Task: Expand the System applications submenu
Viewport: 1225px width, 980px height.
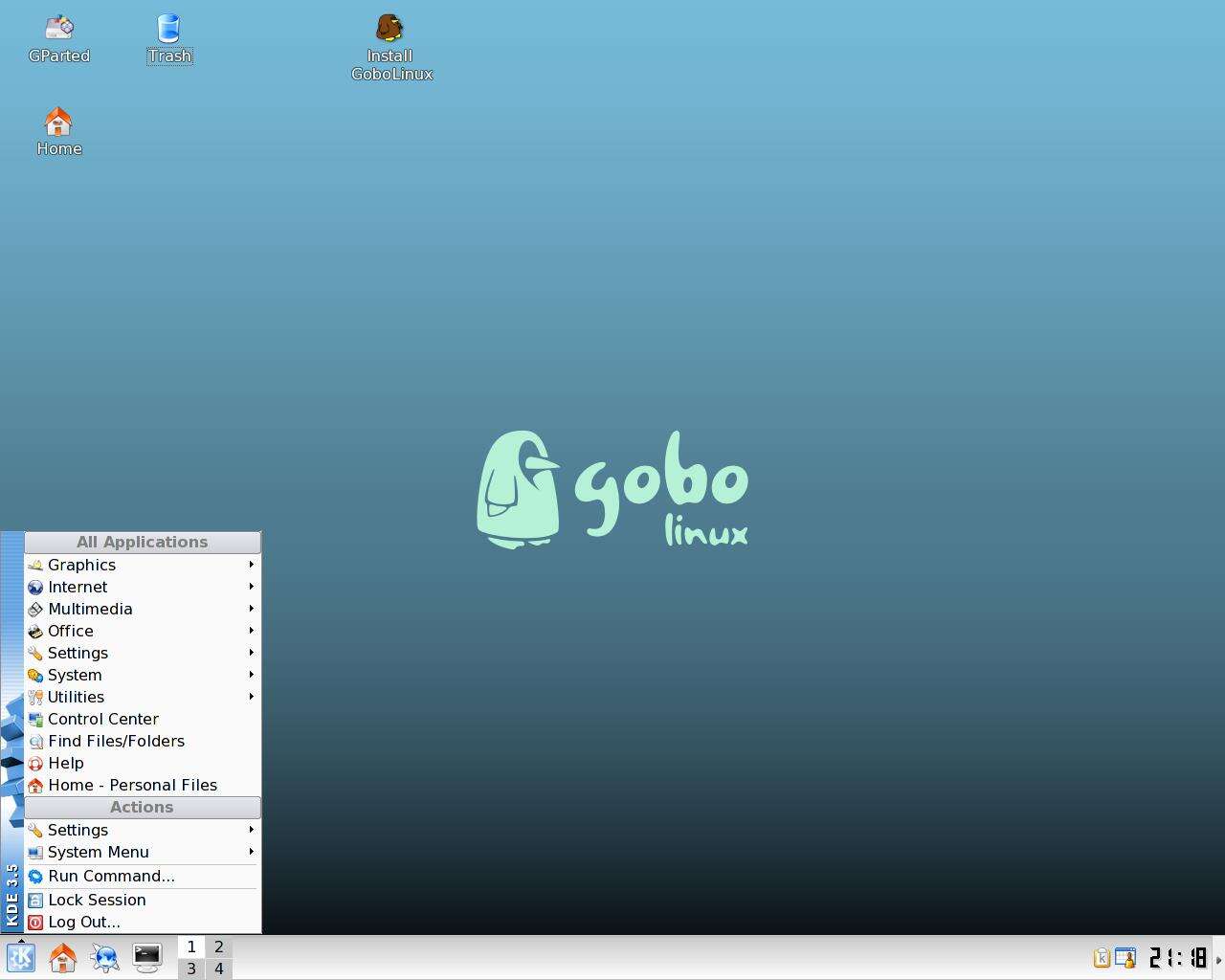Action: click(x=143, y=675)
